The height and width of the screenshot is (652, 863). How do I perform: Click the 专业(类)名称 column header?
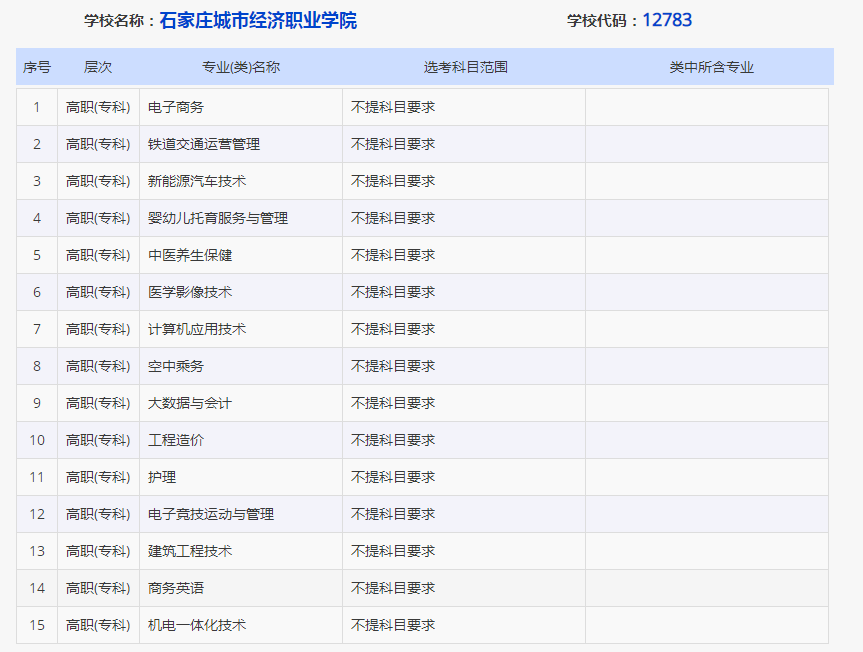point(241,67)
